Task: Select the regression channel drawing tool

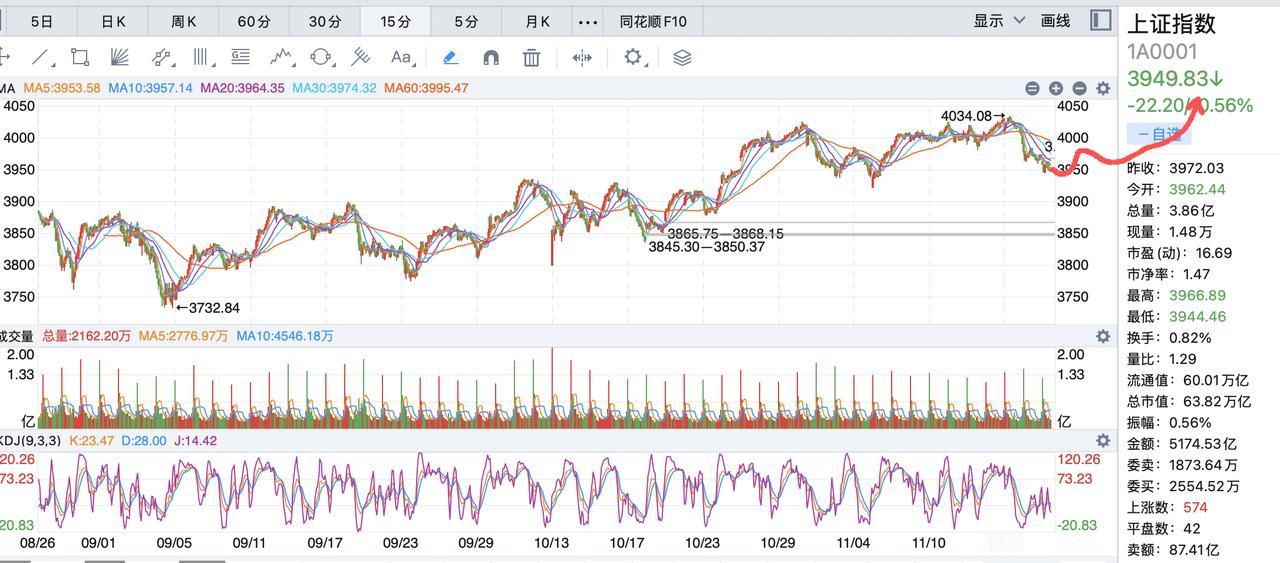Action: click(161, 57)
